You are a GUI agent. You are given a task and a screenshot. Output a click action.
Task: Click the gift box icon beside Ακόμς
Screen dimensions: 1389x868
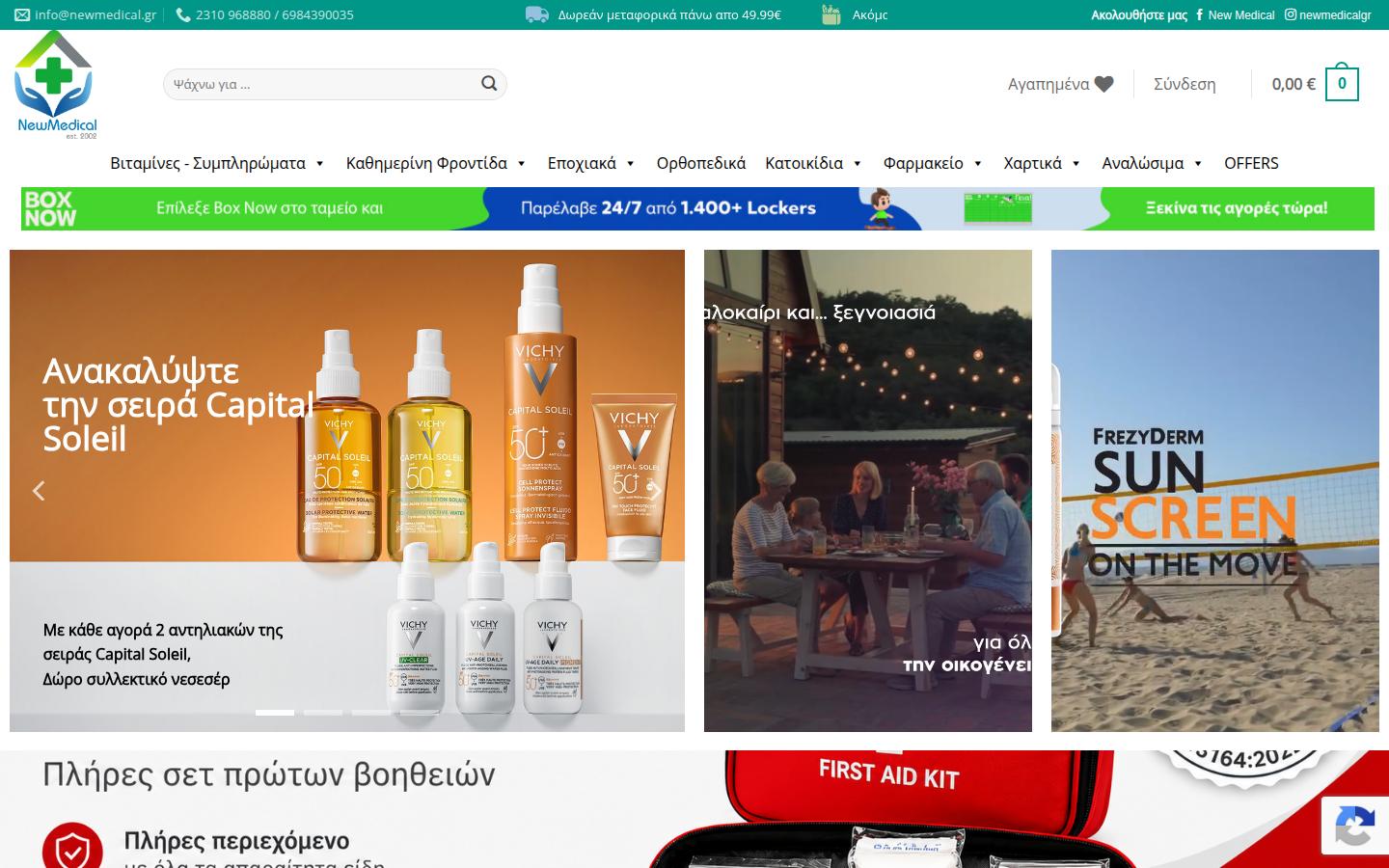point(831,14)
